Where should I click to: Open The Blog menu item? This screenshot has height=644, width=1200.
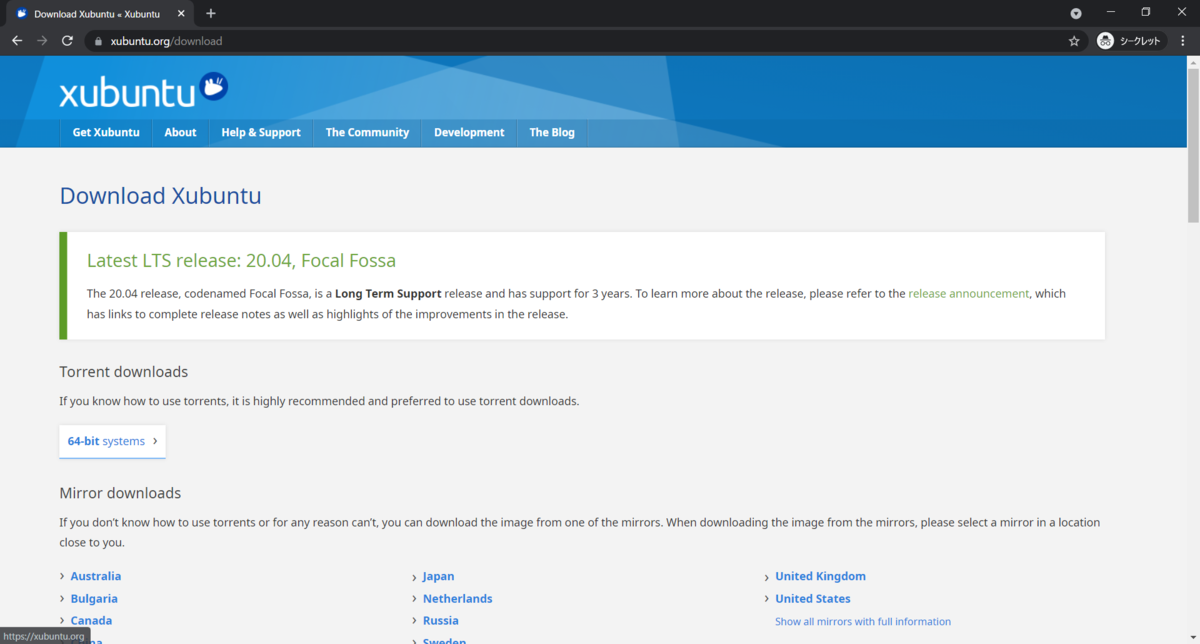click(x=552, y=132)
